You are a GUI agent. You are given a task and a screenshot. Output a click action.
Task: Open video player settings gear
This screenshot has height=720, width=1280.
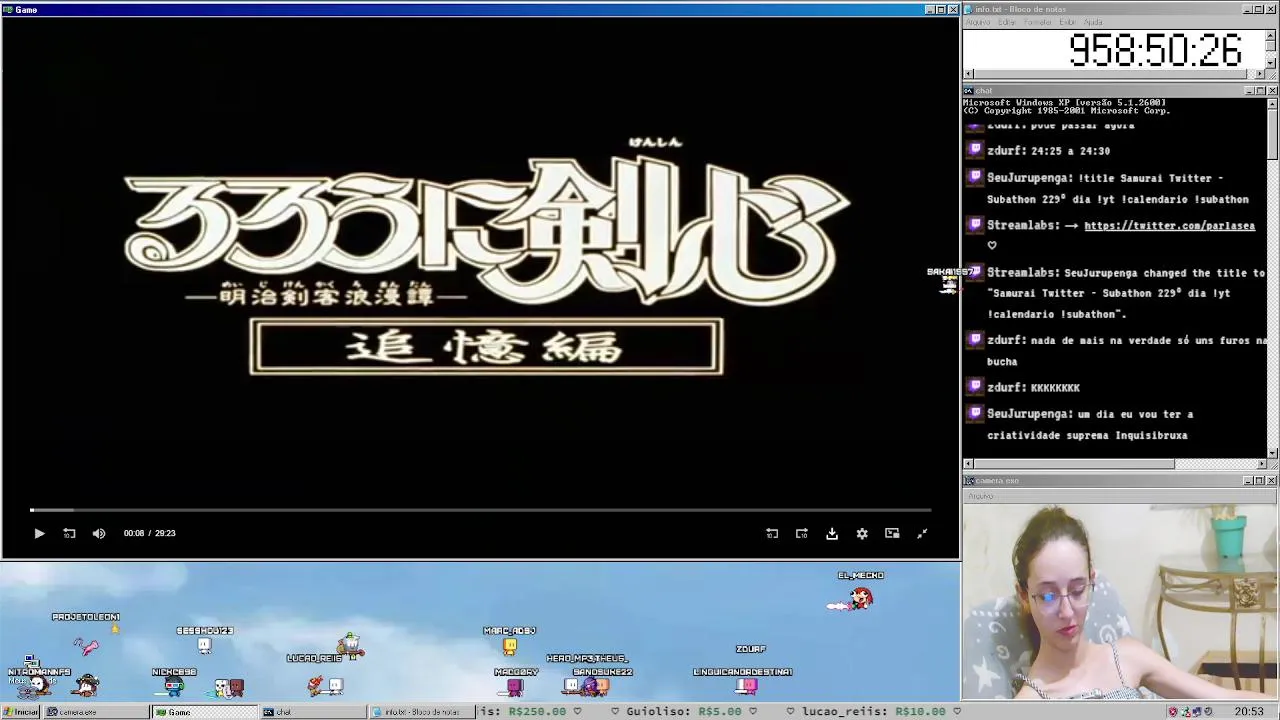[862, 534]
